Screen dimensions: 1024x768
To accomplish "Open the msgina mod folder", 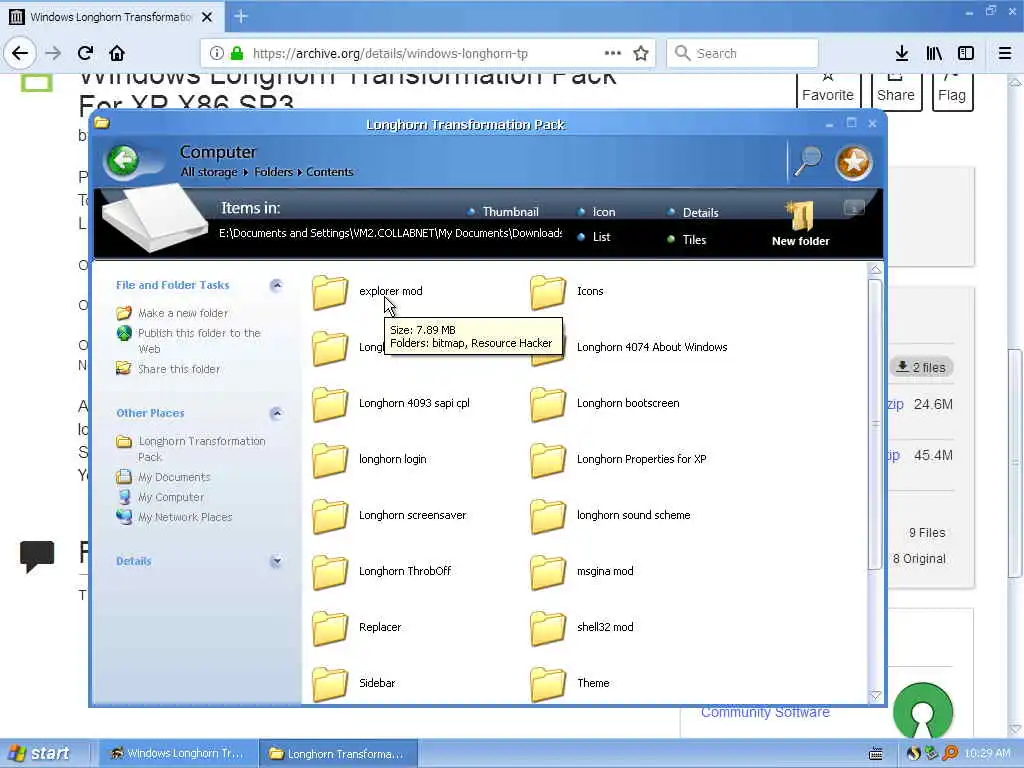I will [582, 571].
